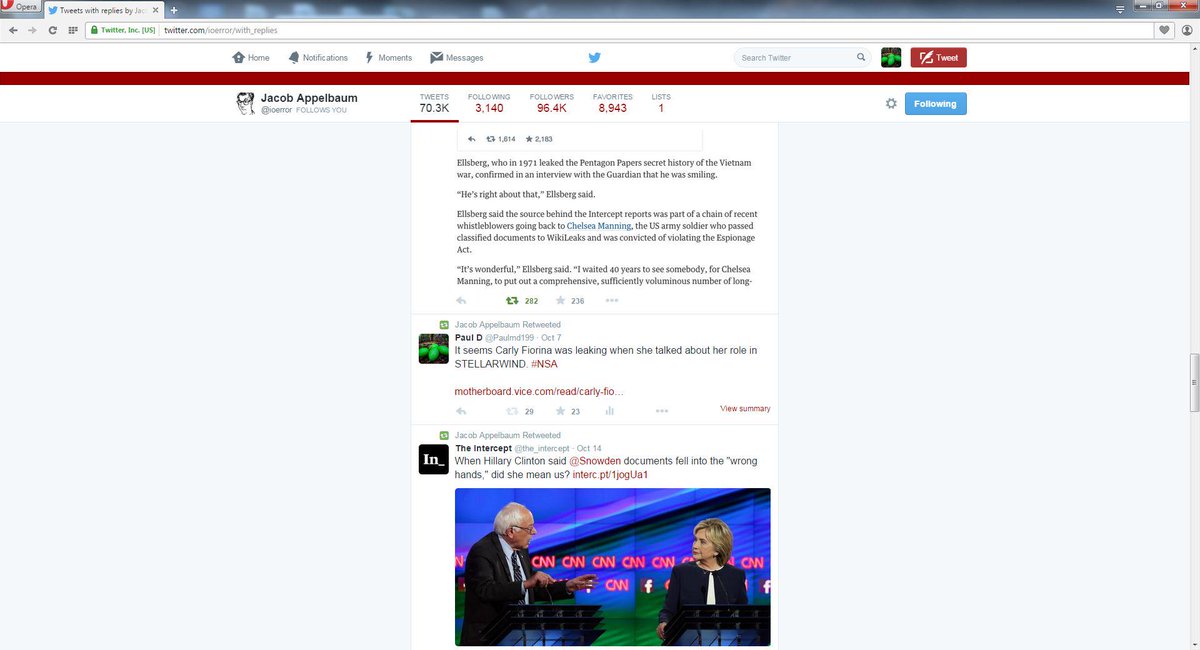
Task: Click the retweet marker icon above The Intercept tweet
Action: click(x=444, y=435)
